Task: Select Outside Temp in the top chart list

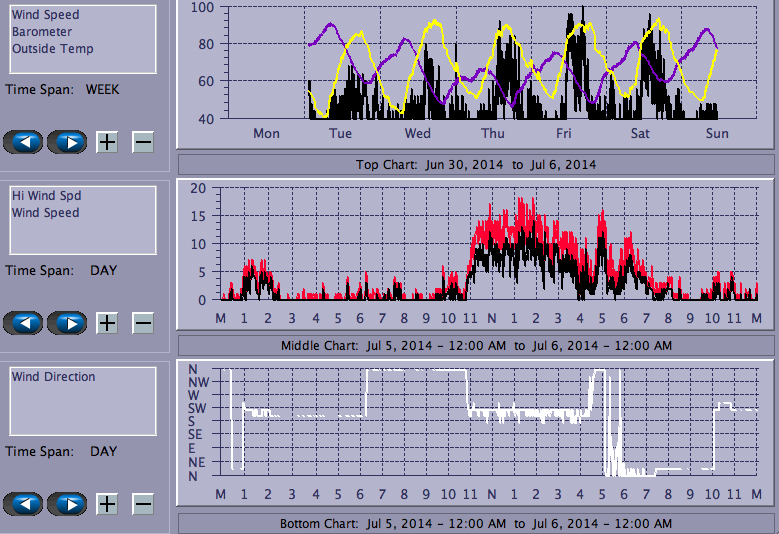Action: [x=52, y=49]
